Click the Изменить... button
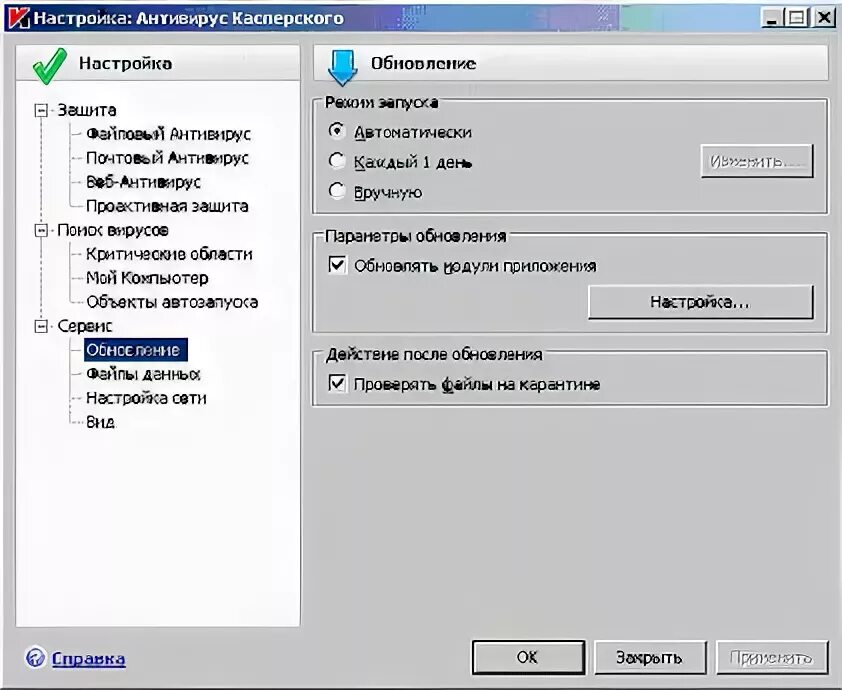The height and width of the screenshot is (690, 842). pyautogui.click(x=757, y=161)
